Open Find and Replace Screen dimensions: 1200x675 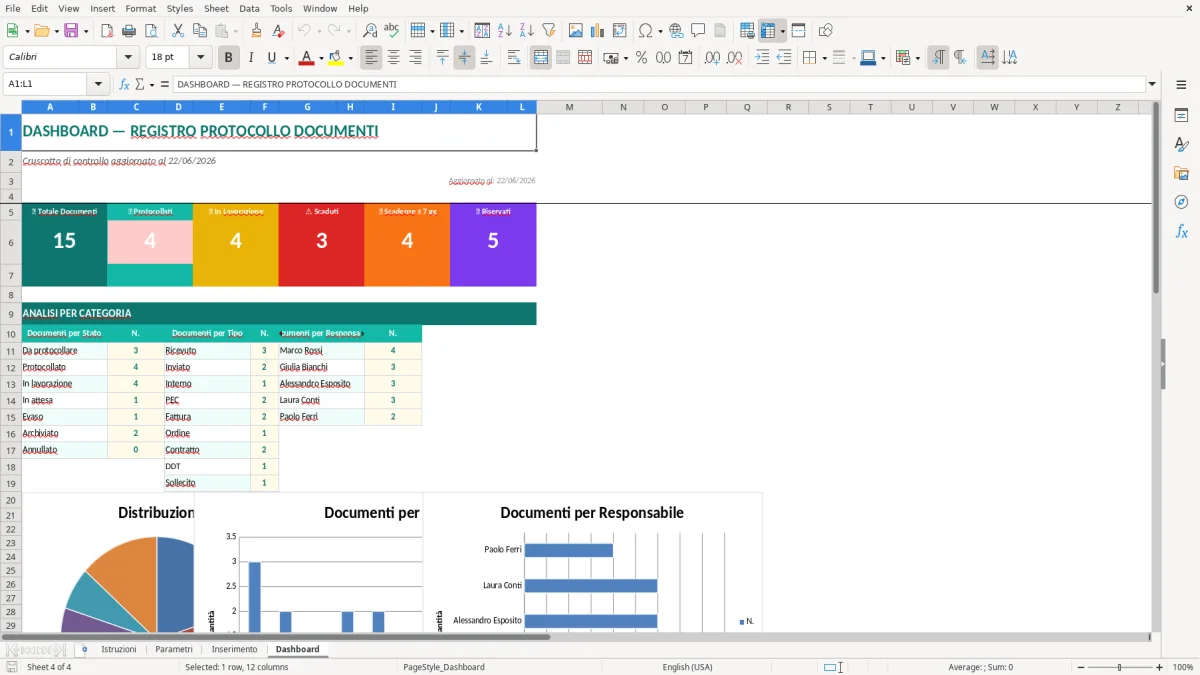coord(370,31)
